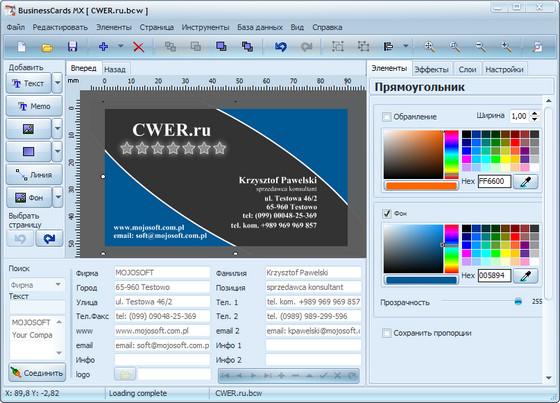Click the Фон add button
The height and width of the screenshot is (403, 560).
(29, 197)
